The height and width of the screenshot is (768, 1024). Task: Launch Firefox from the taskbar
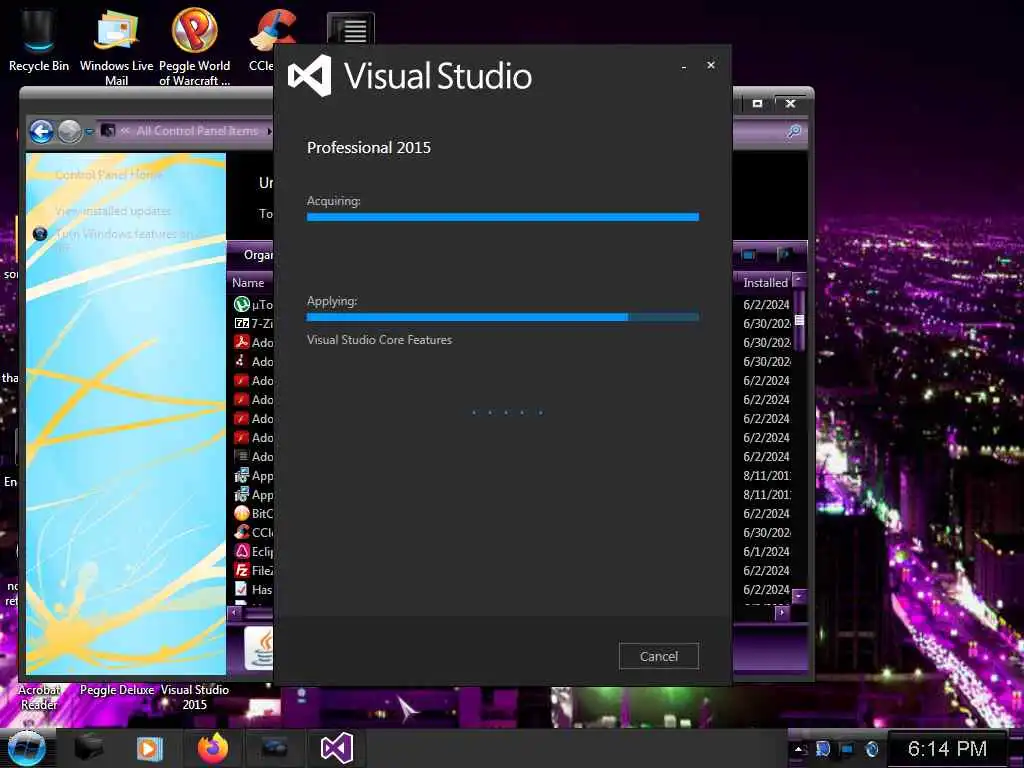[213, 748]
